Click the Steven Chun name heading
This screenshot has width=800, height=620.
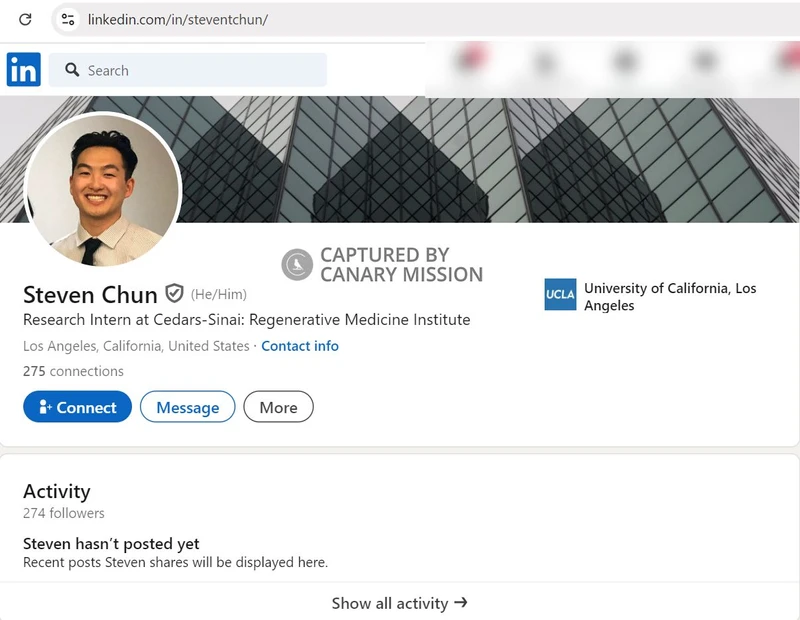(x=88, y=294)
